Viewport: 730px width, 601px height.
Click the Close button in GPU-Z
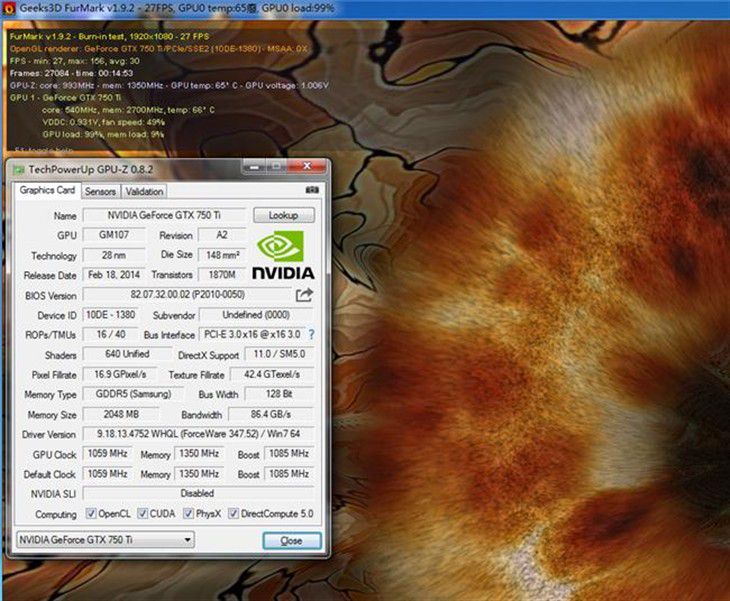pyautogui.click(x=292, y=540)
